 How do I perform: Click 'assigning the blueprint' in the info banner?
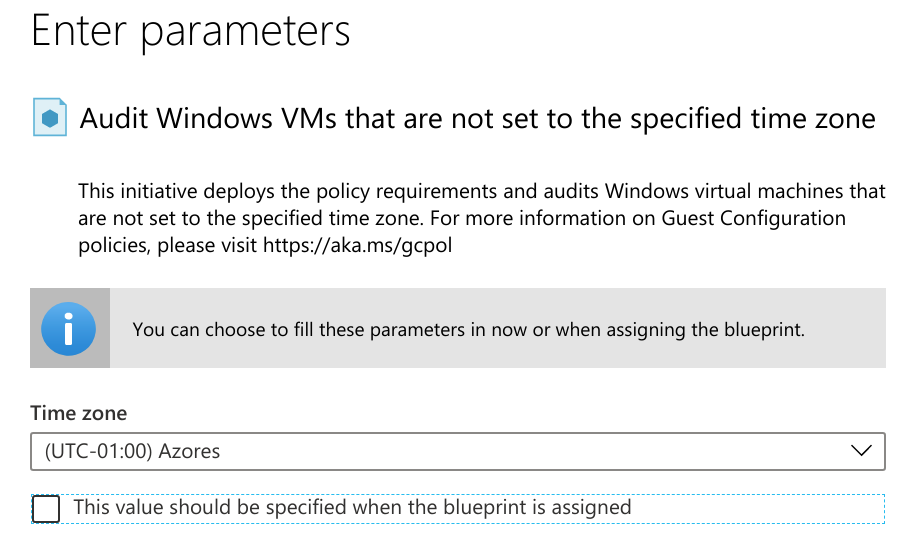706,330
